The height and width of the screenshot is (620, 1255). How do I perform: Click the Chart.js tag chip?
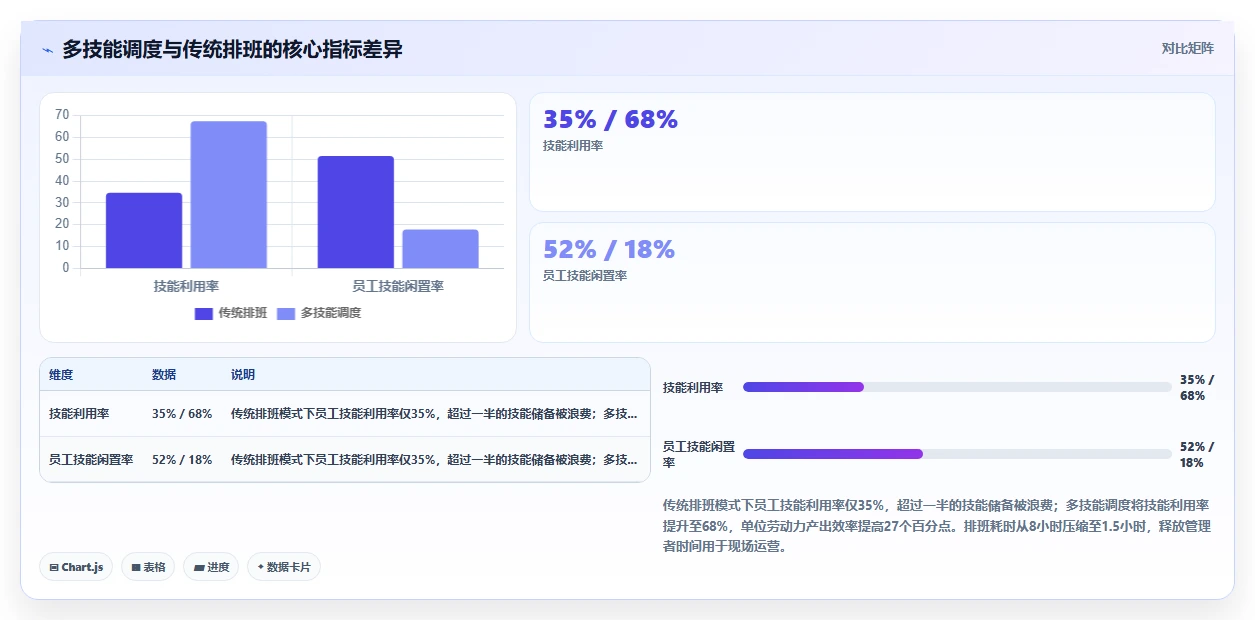[76, 567]
